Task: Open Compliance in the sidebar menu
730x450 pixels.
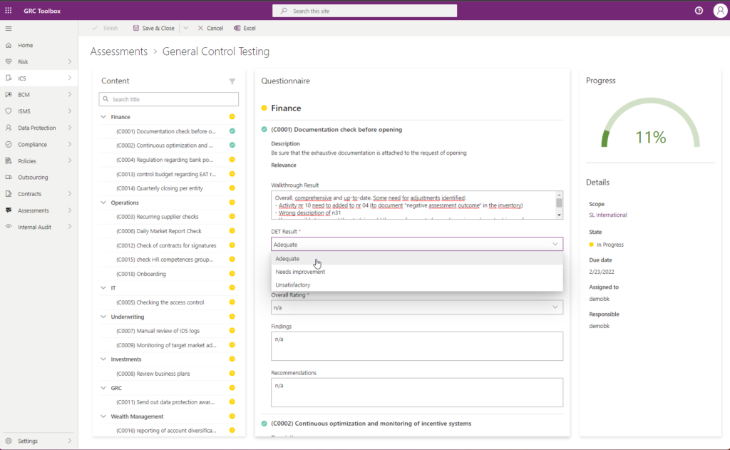Action: (39, 144)
